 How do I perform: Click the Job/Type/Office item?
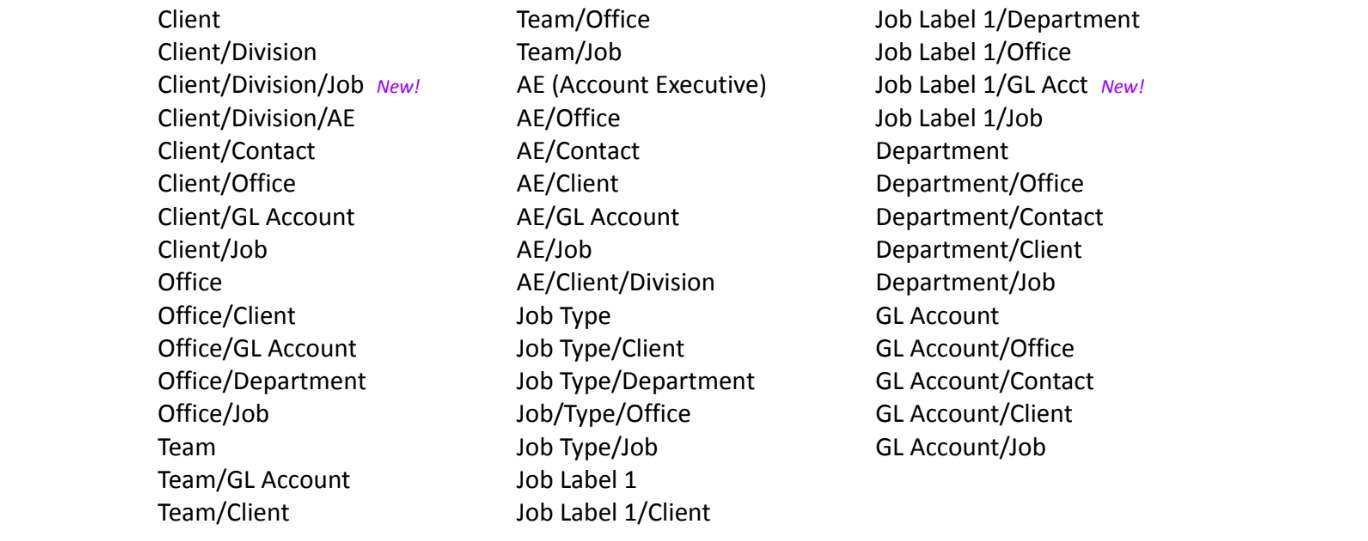[604, 414]
